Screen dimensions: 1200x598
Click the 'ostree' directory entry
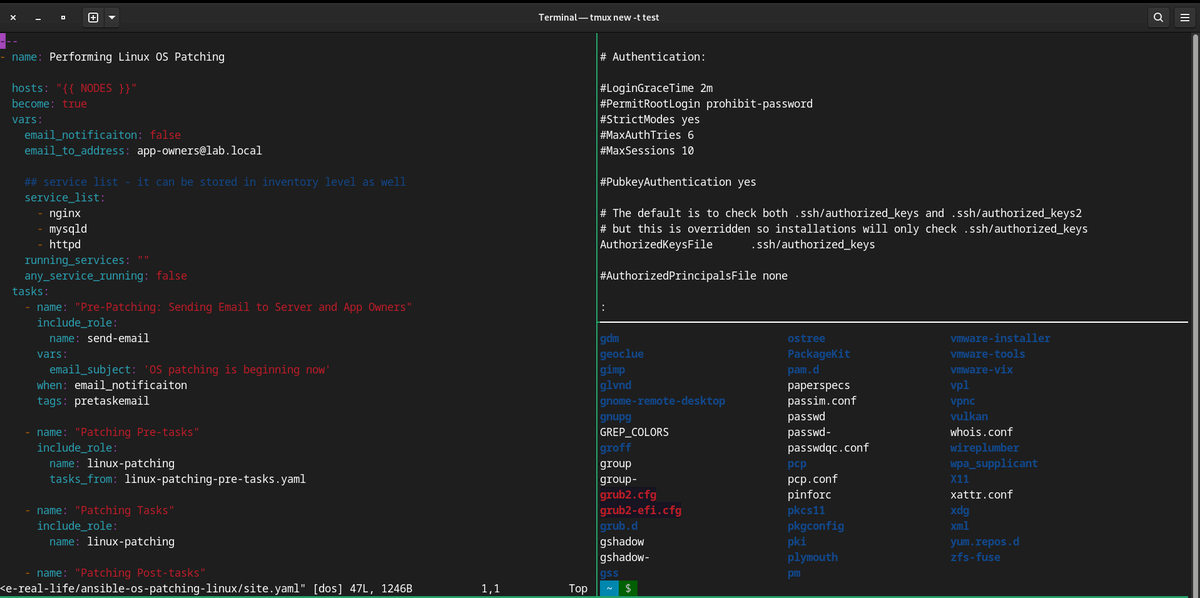807,338
